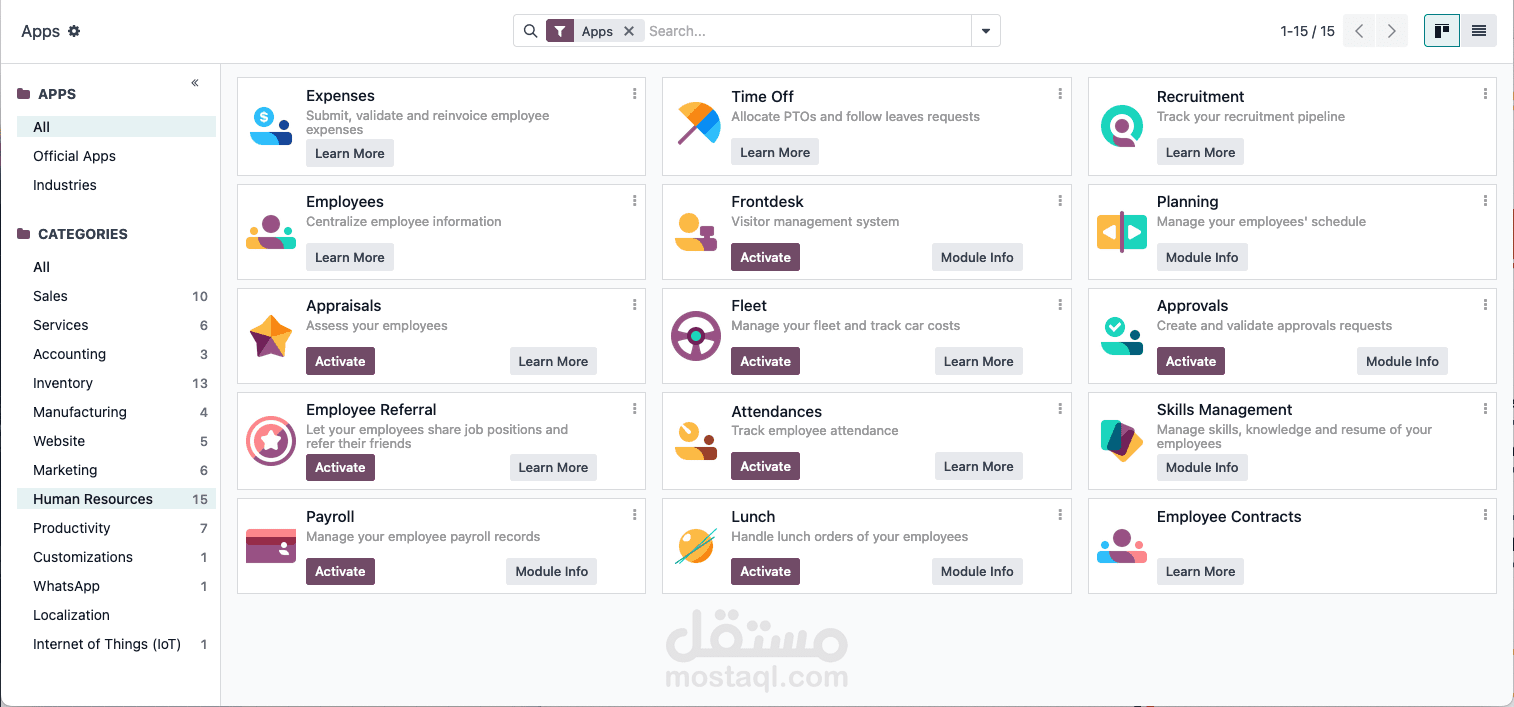1514x707 pixels.
Task: Activate the Fleet app
Action: point(765,361)
